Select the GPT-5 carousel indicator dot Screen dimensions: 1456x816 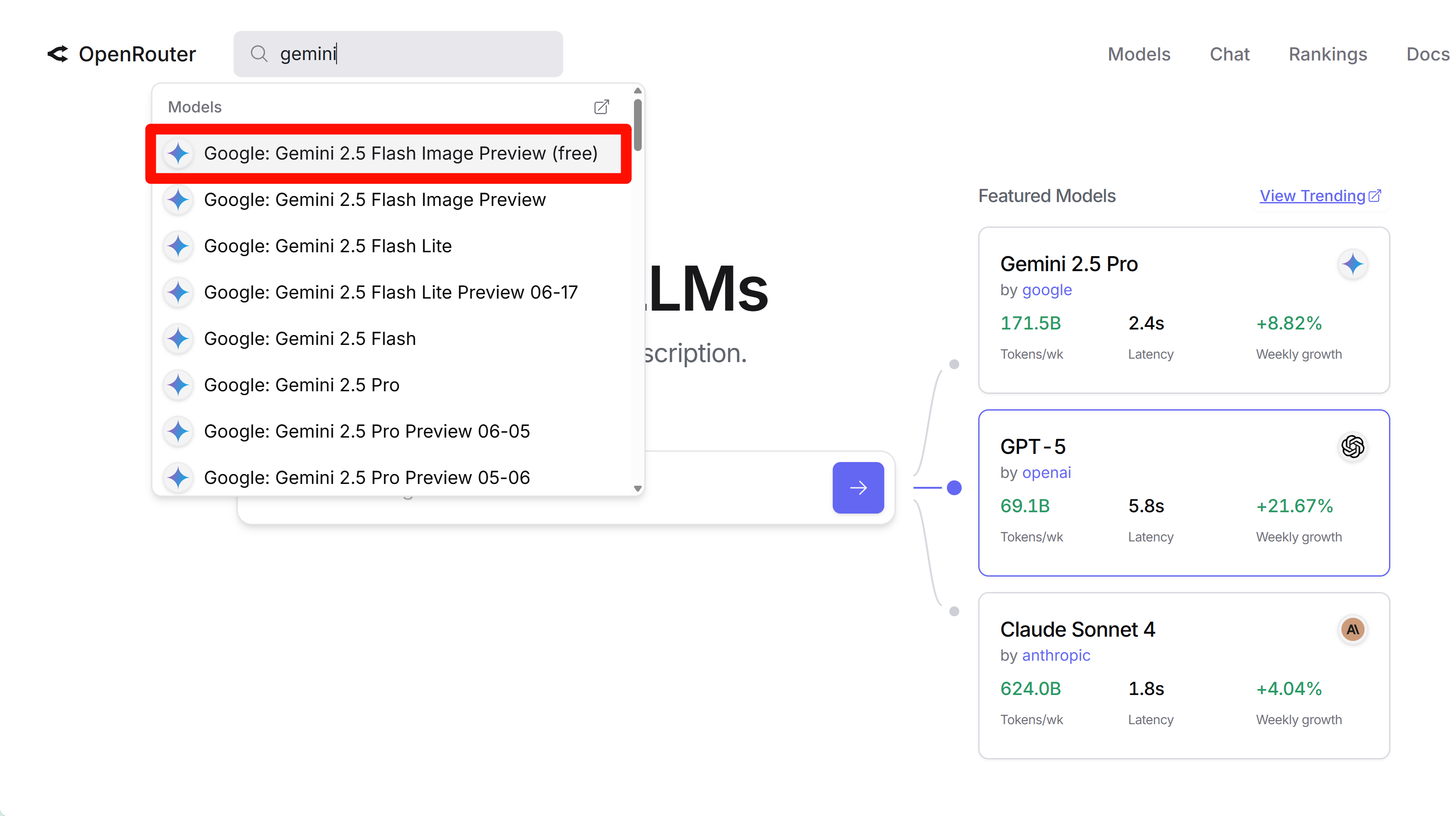[954, 487]
